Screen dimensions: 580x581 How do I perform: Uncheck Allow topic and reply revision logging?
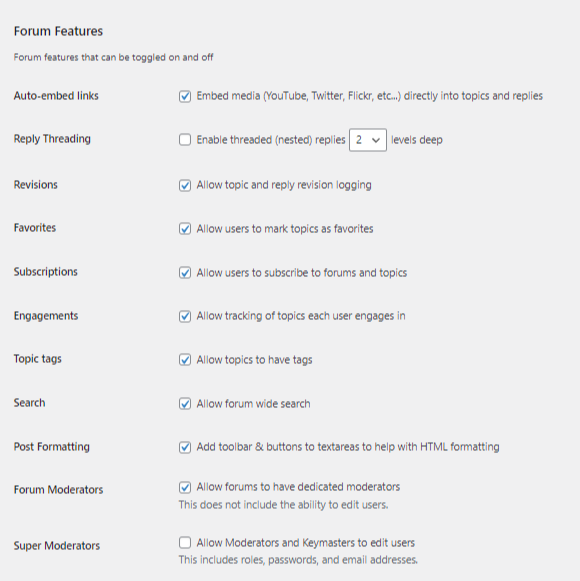click(x=185, y=185)
